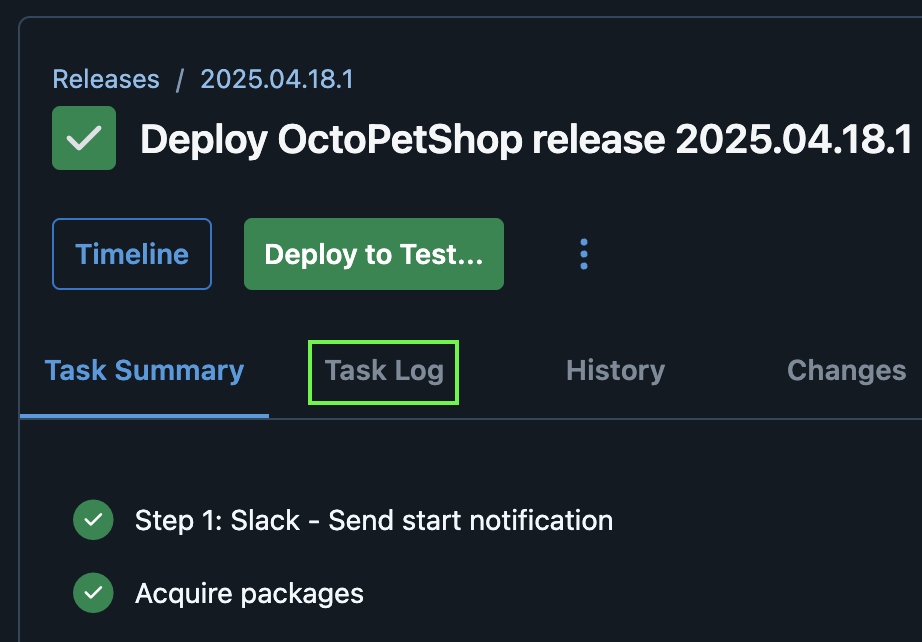The image size is (922, 642).
Task: Expand the Acquire packages step
Action: [249, 594]
